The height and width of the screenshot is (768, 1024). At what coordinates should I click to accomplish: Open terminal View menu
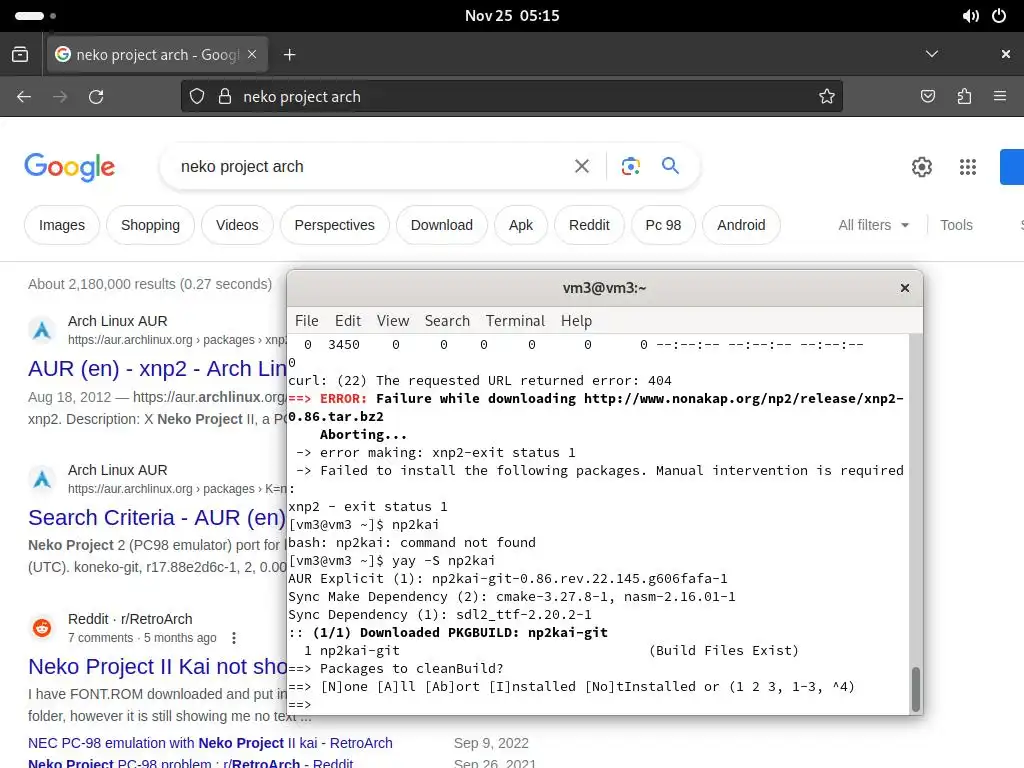[392, 321]
